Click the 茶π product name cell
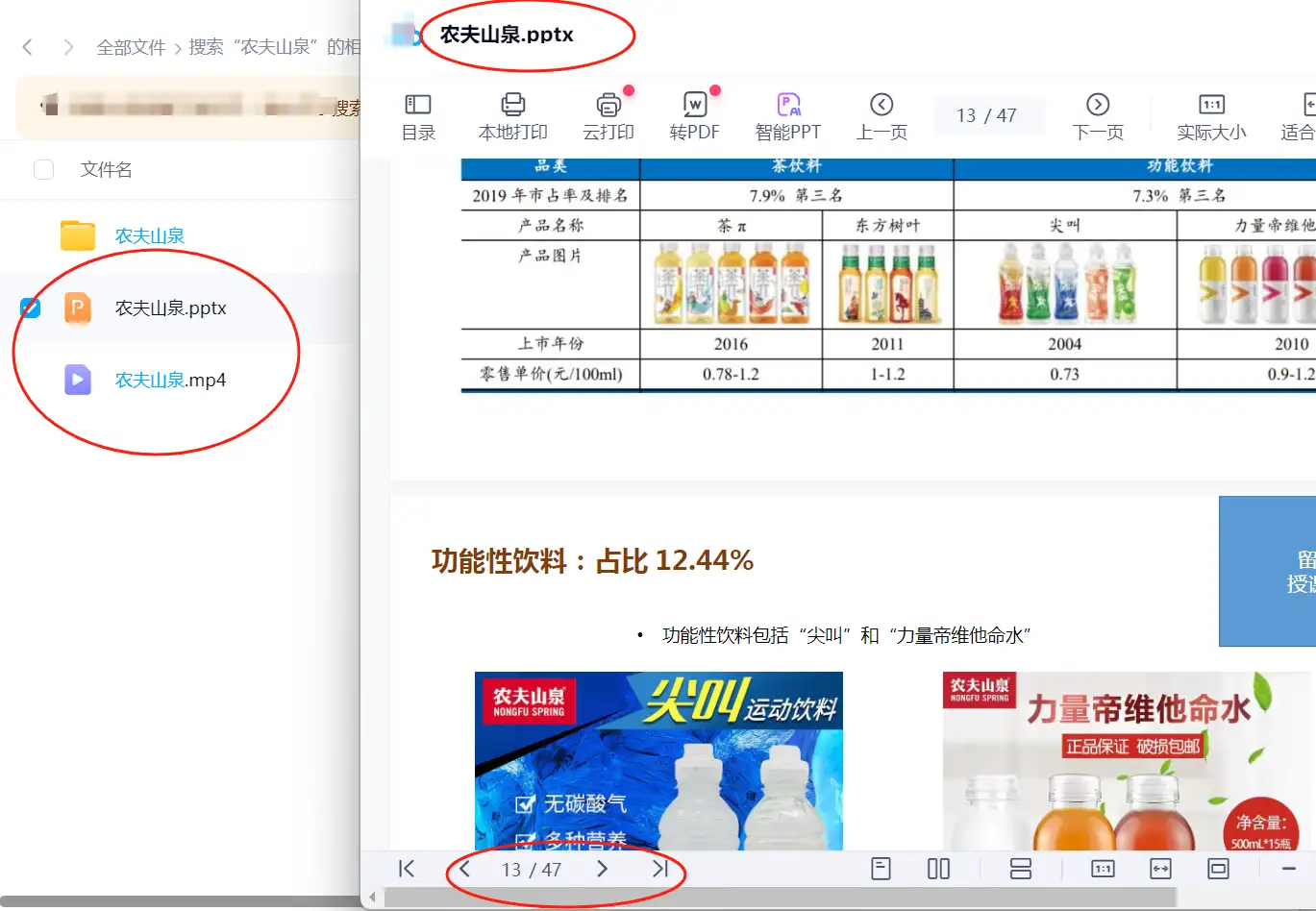 [731, 226]
